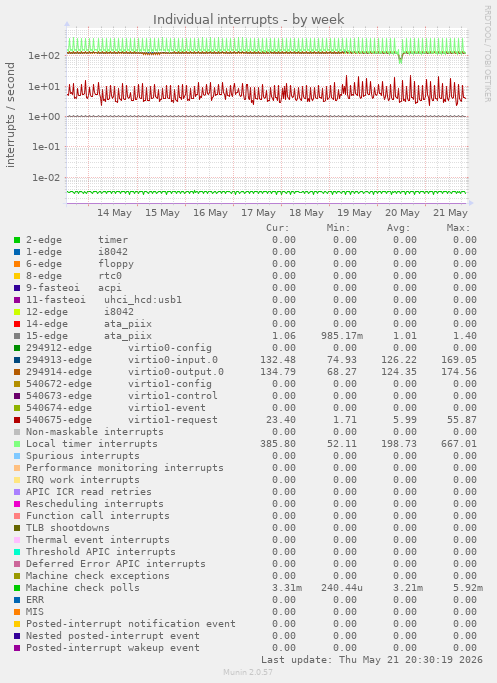Click the Munin 2.0.57 footer text

click(248, 672)
